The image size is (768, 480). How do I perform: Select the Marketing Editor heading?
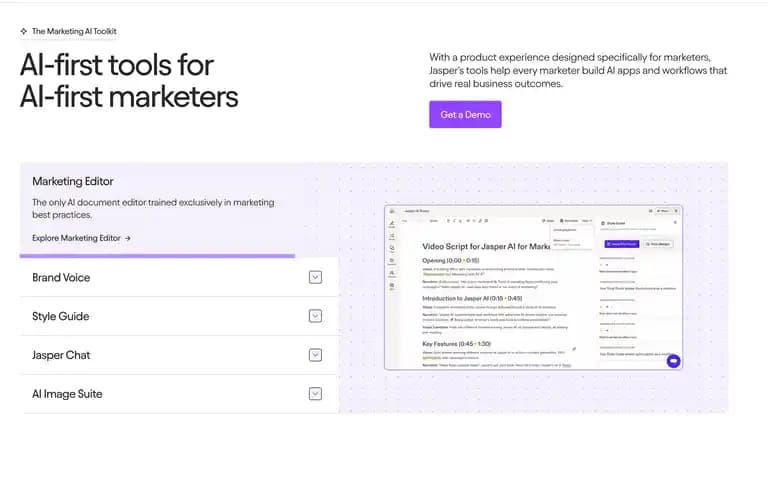[x=72, y=181]
